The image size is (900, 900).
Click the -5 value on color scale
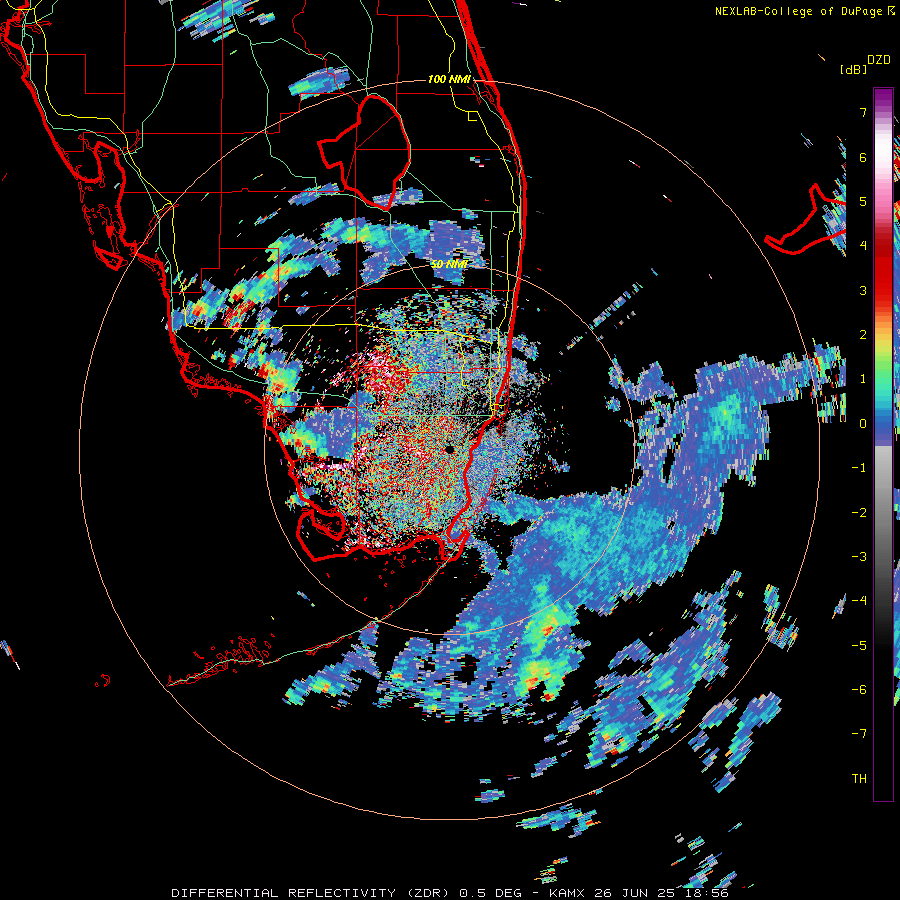(x=859, y=645)
